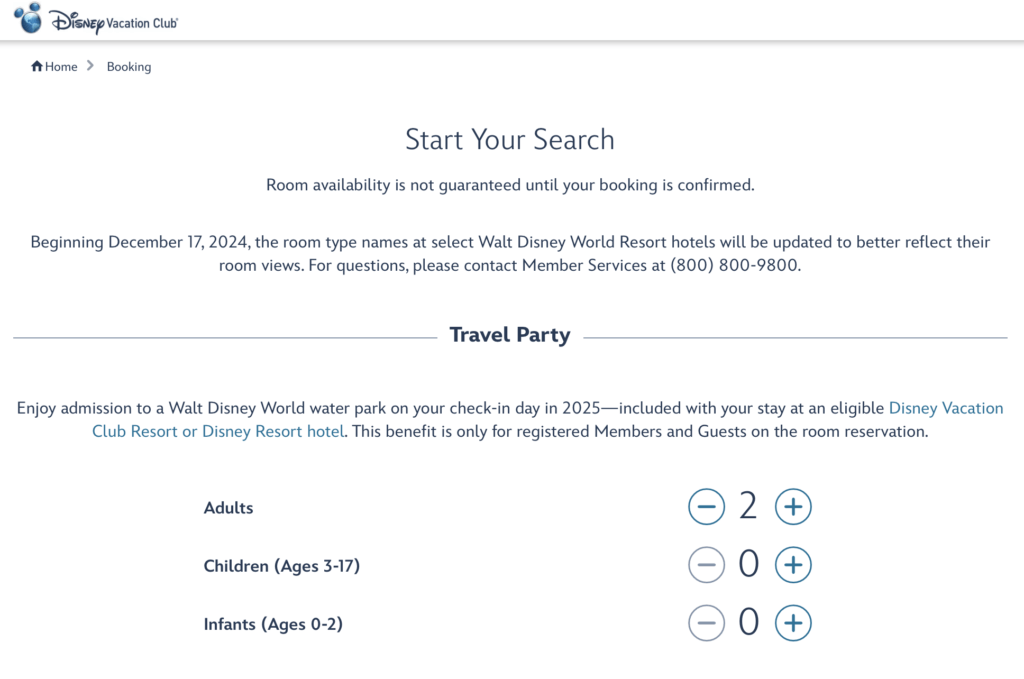Decrease the number of Adults
Image resolution: width=1024 pixels, height=679 pixels.
[x=706, y=507]
